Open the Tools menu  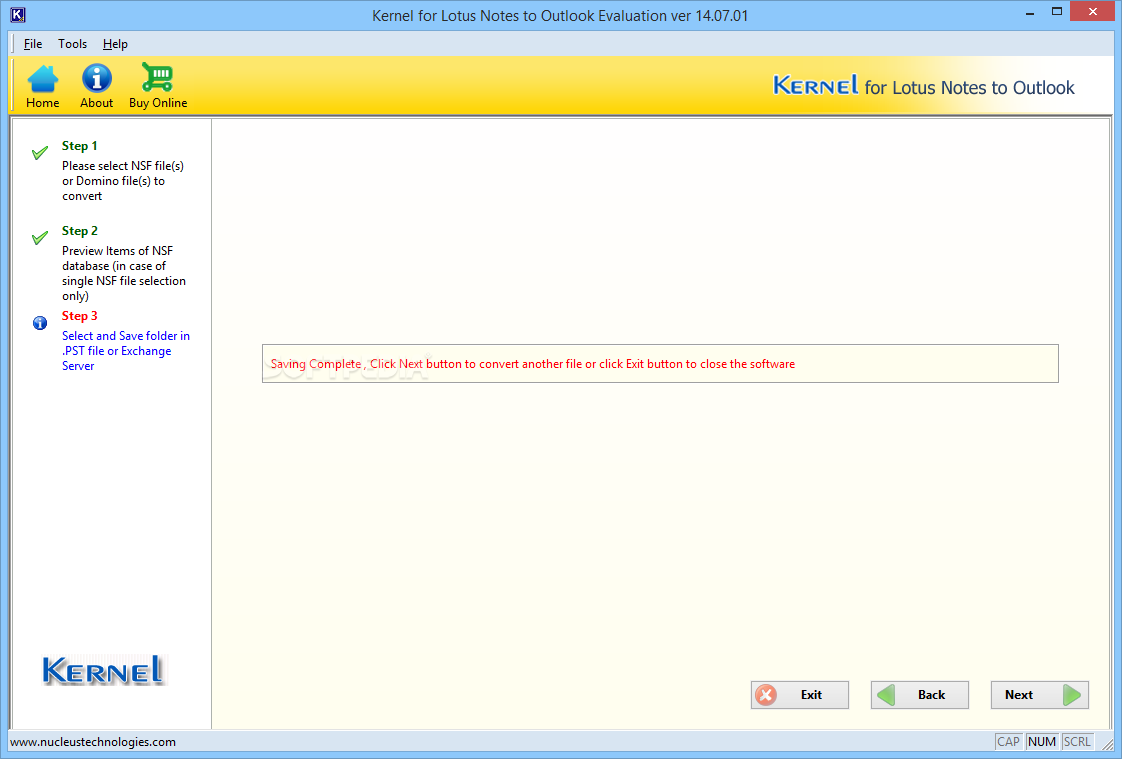[72, 44]
